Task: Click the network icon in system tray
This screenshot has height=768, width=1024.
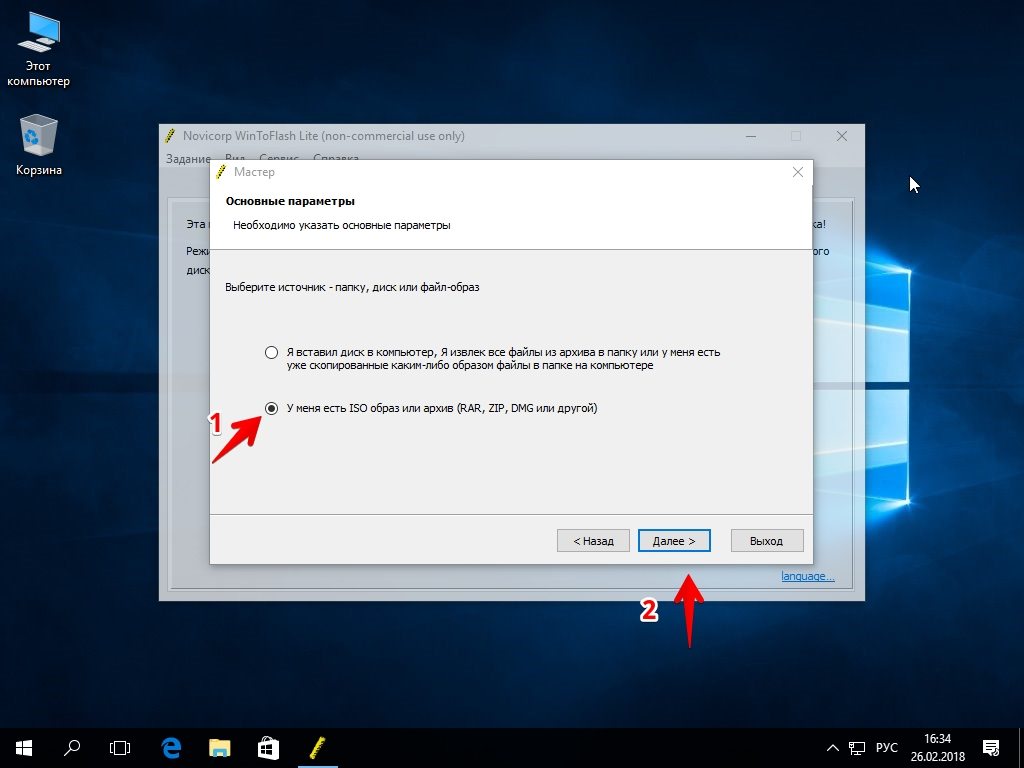Action: (856, 748)
